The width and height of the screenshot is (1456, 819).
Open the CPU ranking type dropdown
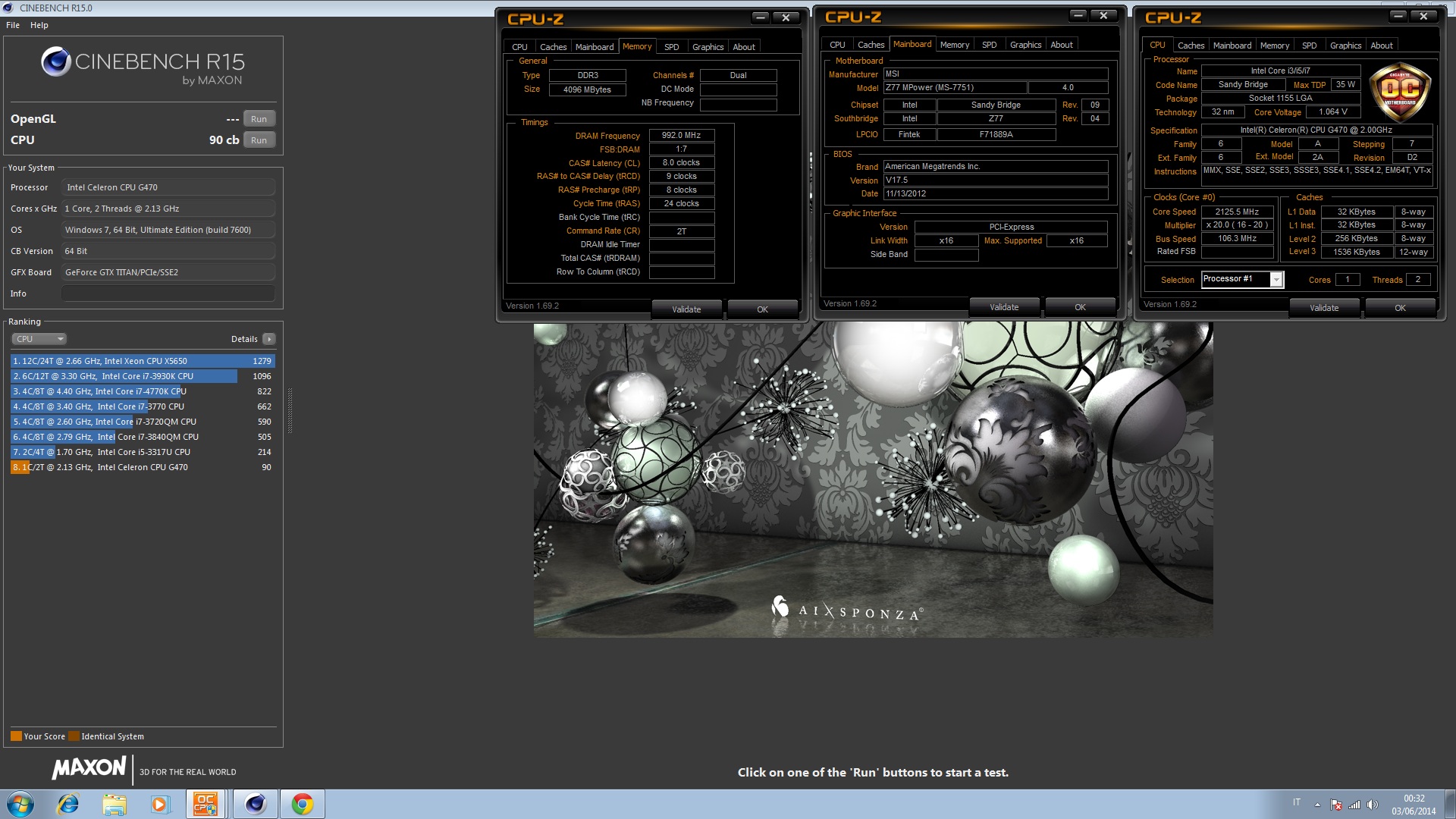pyautogui.click(x=39, y=339)
